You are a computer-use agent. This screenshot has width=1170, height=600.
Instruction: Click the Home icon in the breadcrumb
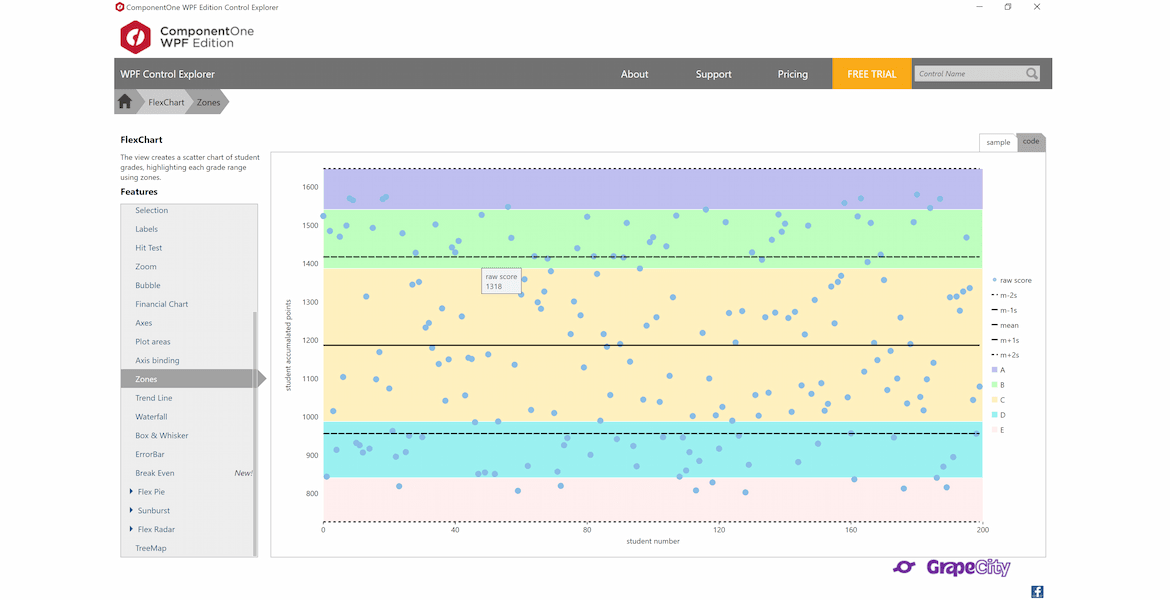[125, 101]
